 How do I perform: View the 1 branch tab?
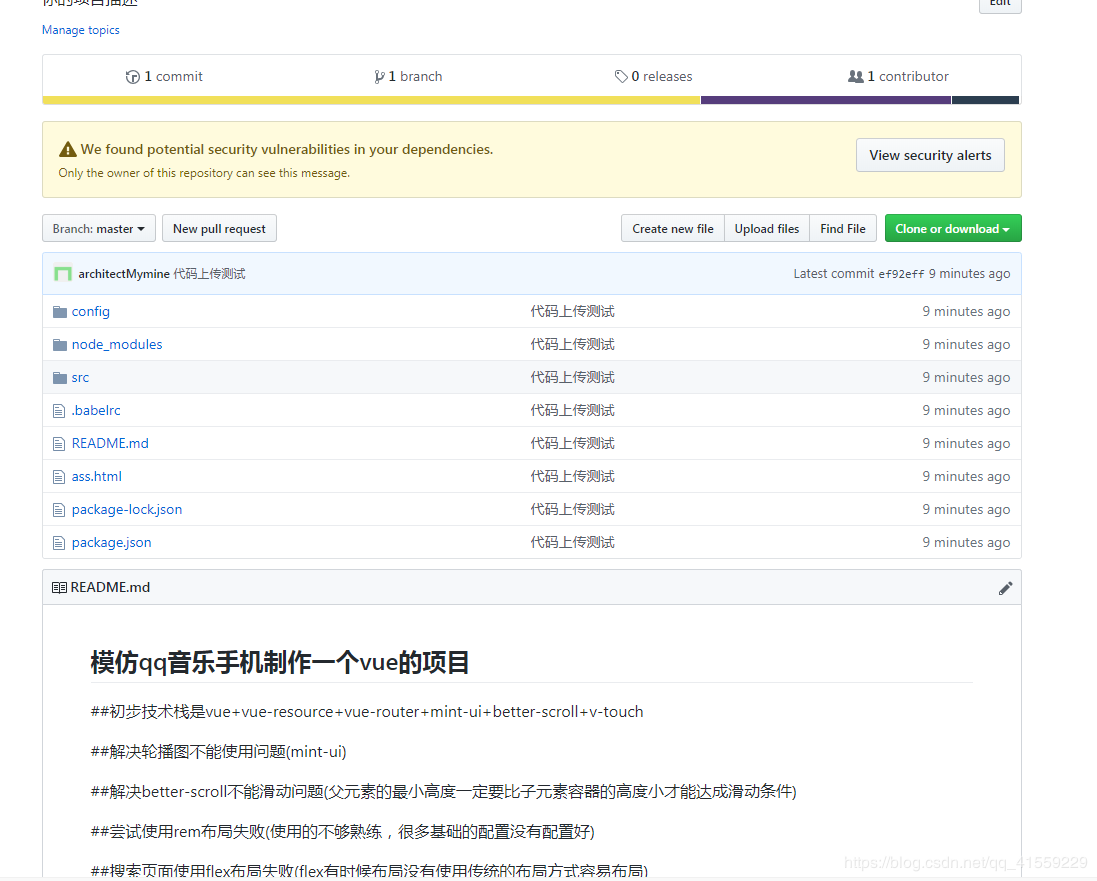coord(408,77)
